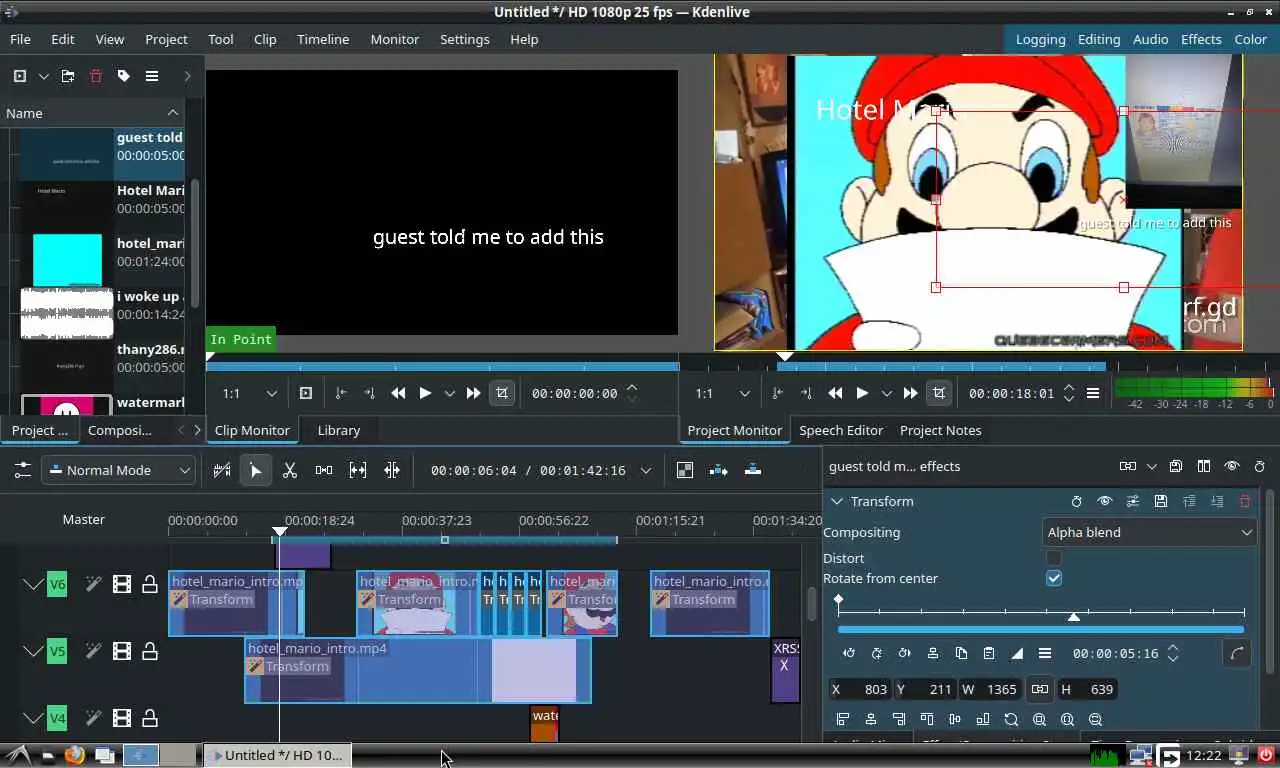Open the Monitor menu
Image resolution: width=1280 pixels, height=768 pixels.
coord(395,39)
